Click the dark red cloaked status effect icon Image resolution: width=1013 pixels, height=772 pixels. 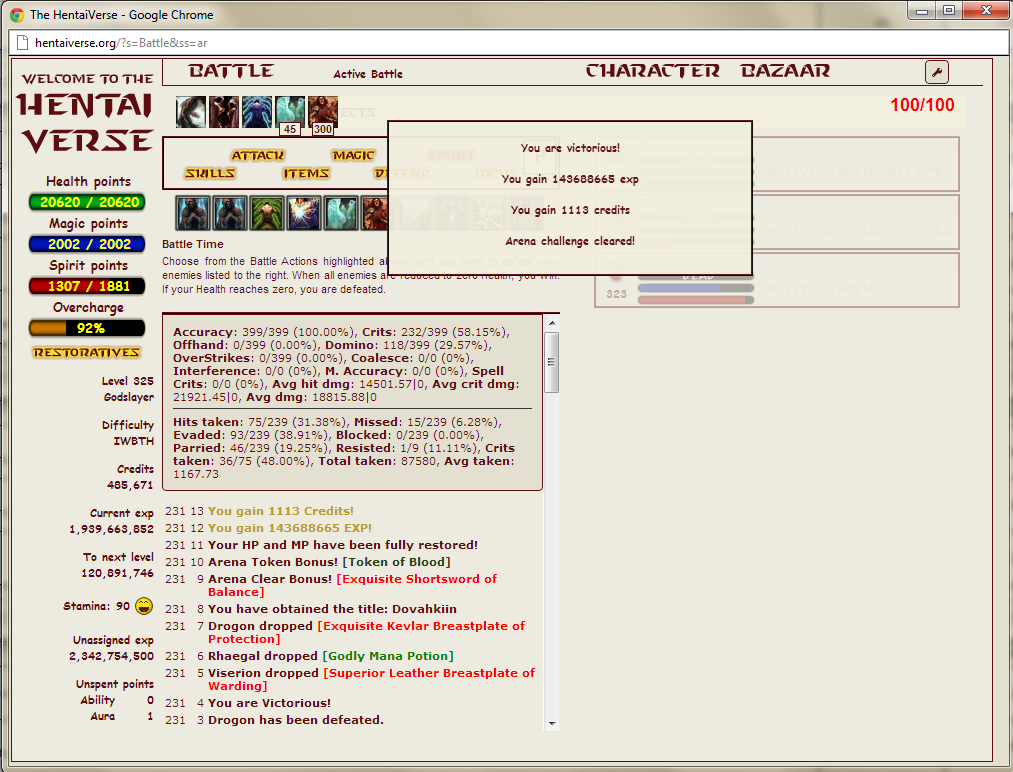[224, 112]
